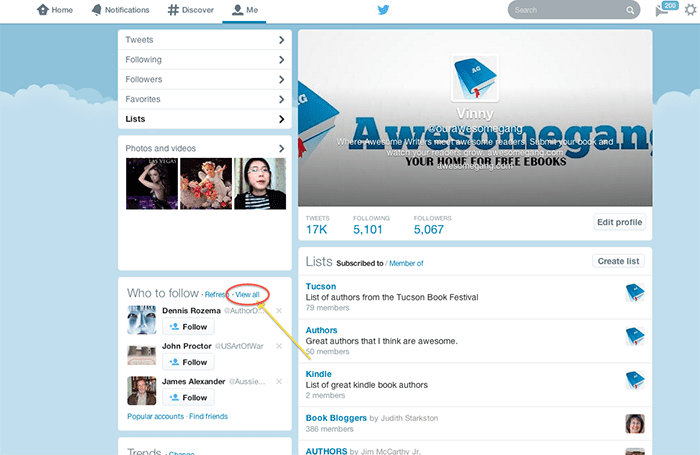Click the 5,101 following count
700x455 pixels.
(x=368, y=230)
